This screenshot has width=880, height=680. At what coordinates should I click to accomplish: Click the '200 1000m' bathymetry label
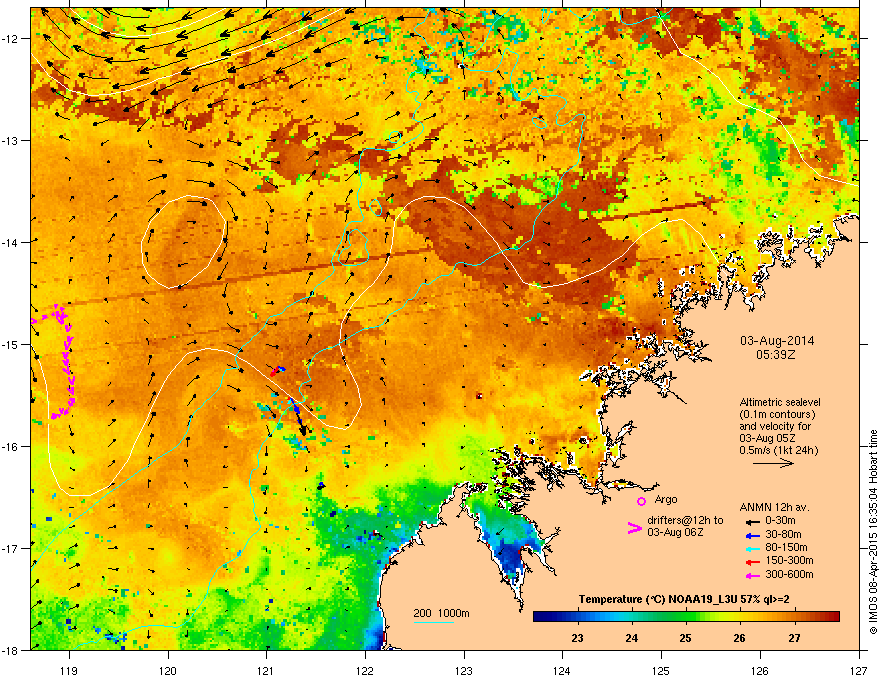(x=441, y=613)
